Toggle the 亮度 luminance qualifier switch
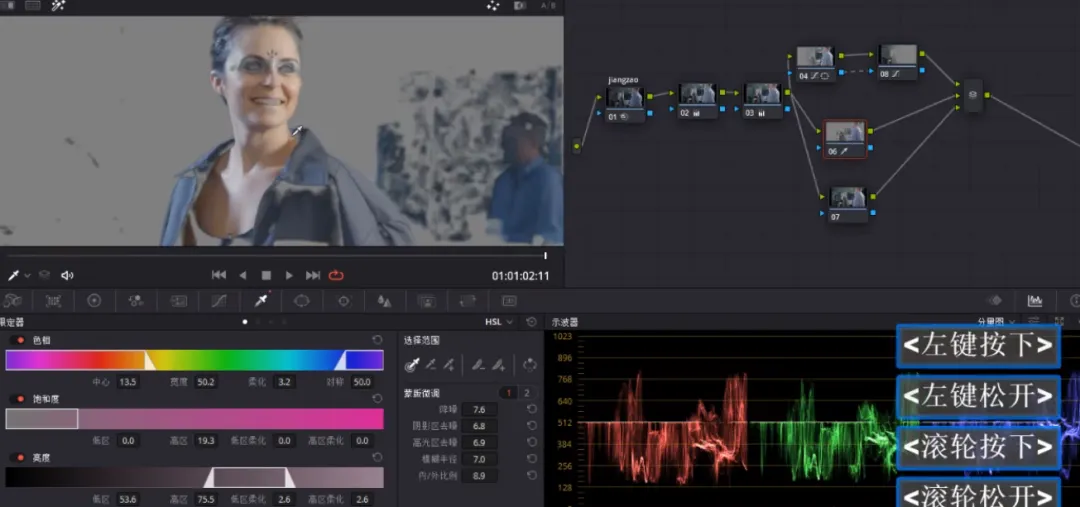The height and width of the screenshot is (507, 1080). (x=17, y=457)
